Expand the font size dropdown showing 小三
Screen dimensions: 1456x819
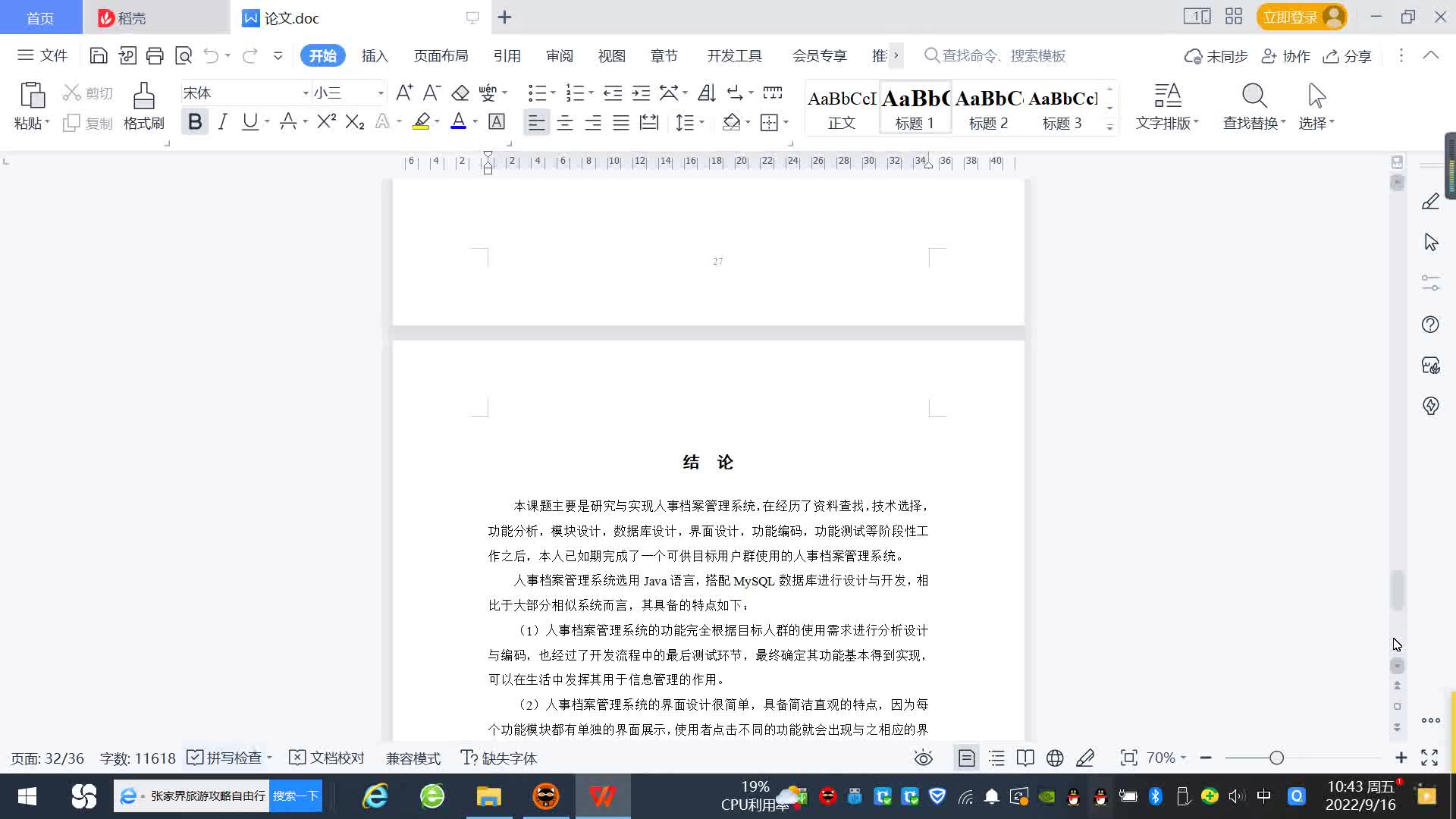[380, 93]
